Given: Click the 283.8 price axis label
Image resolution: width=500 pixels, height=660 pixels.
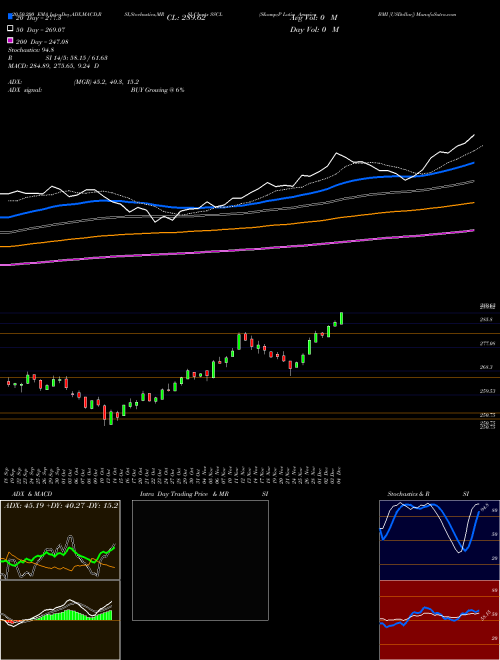Looking at the screenshot, I should (x=486, y=319).
